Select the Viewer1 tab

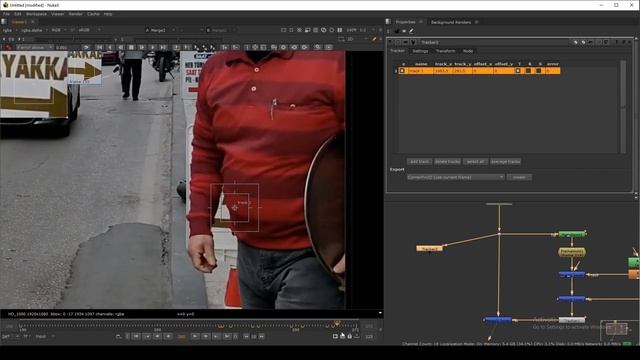coord(19,22)
